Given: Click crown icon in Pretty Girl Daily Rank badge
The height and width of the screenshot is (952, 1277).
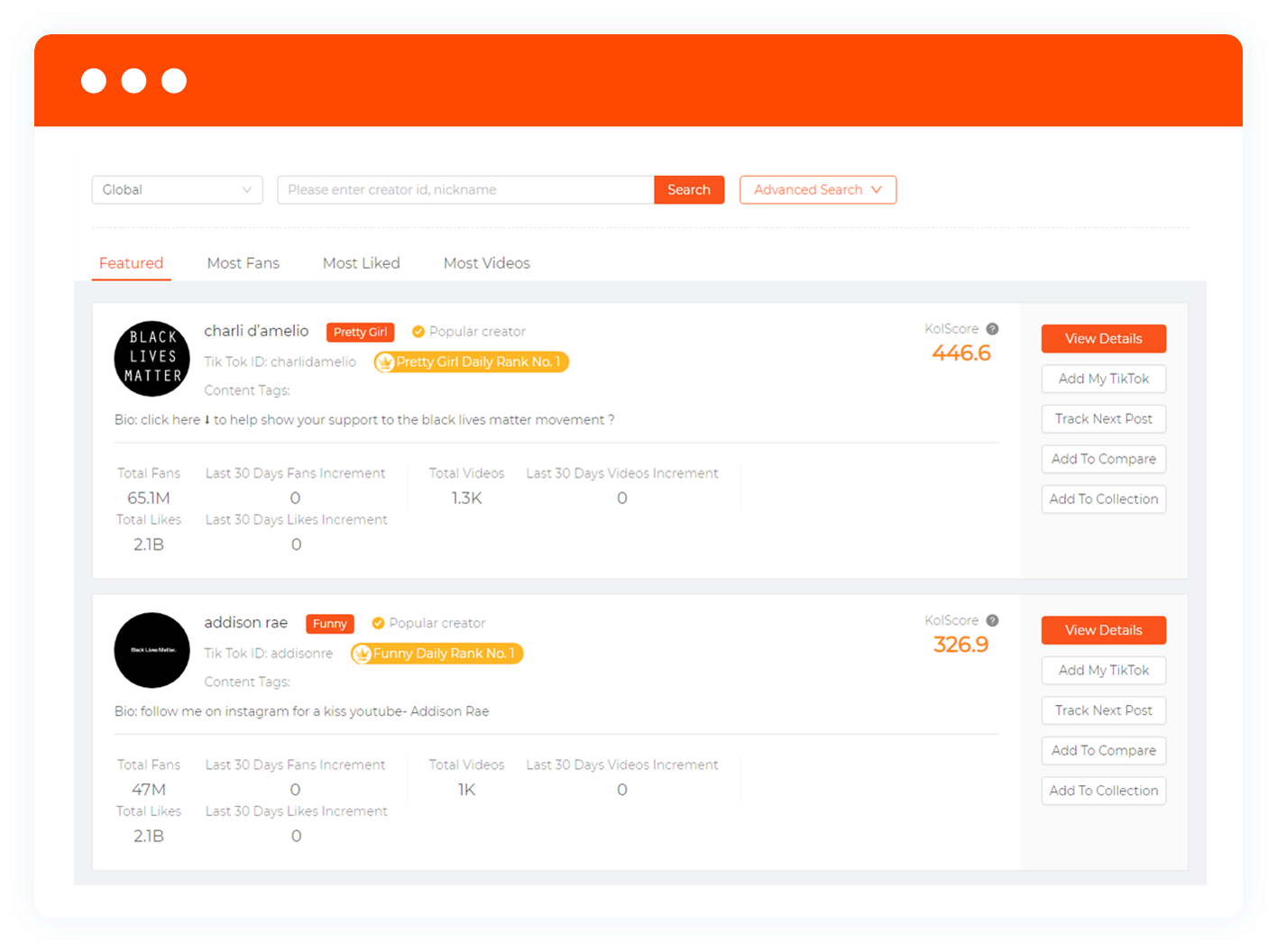Looking at the screenshot, I should (x=386, y=362).
